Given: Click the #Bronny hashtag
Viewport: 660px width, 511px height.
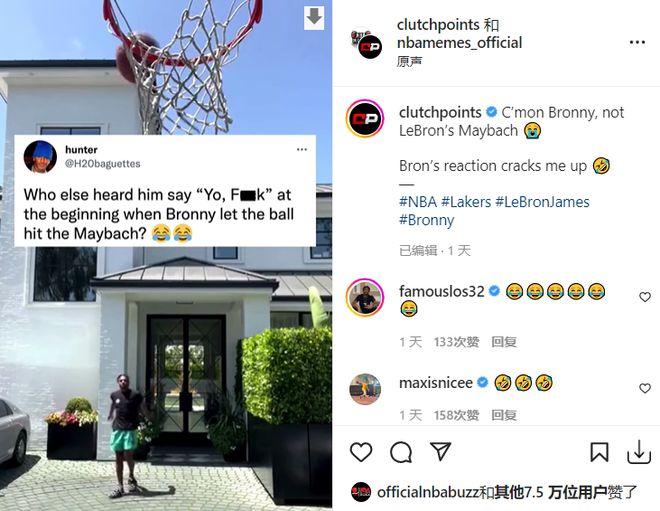Looking at the screenshot, I should click(x=426, y=220).
